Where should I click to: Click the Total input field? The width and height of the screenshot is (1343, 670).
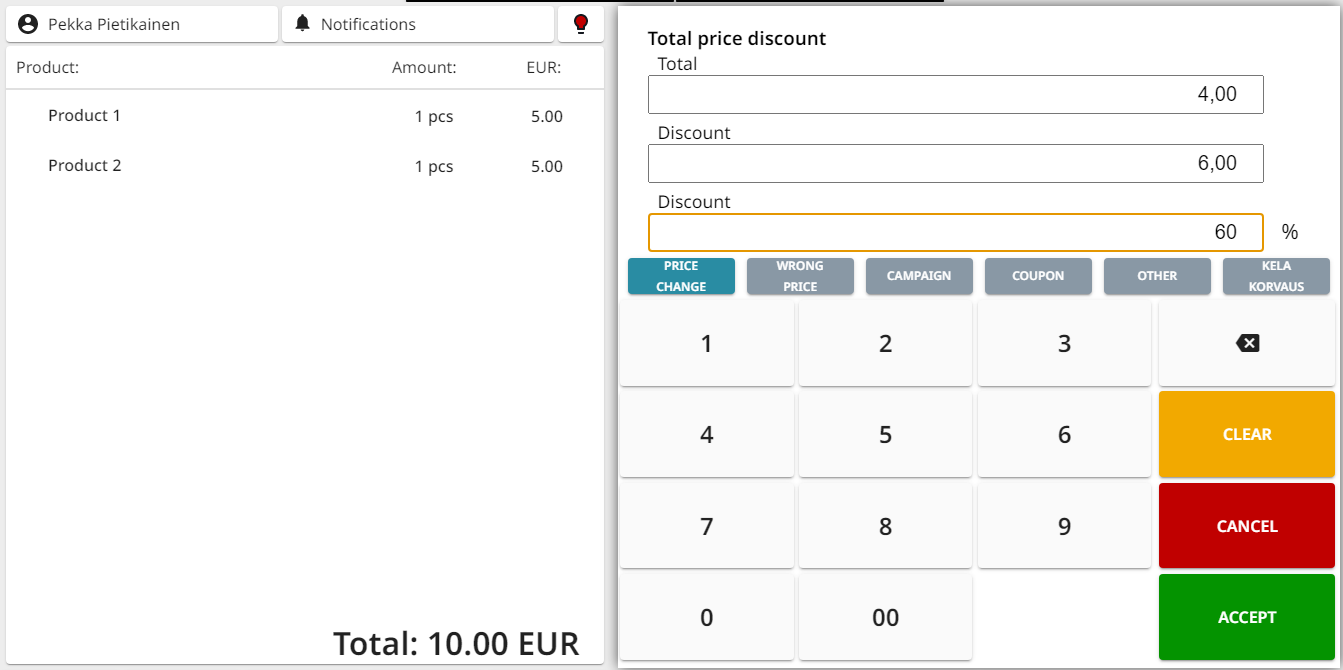pyautogui.click(x=955, y=94)
